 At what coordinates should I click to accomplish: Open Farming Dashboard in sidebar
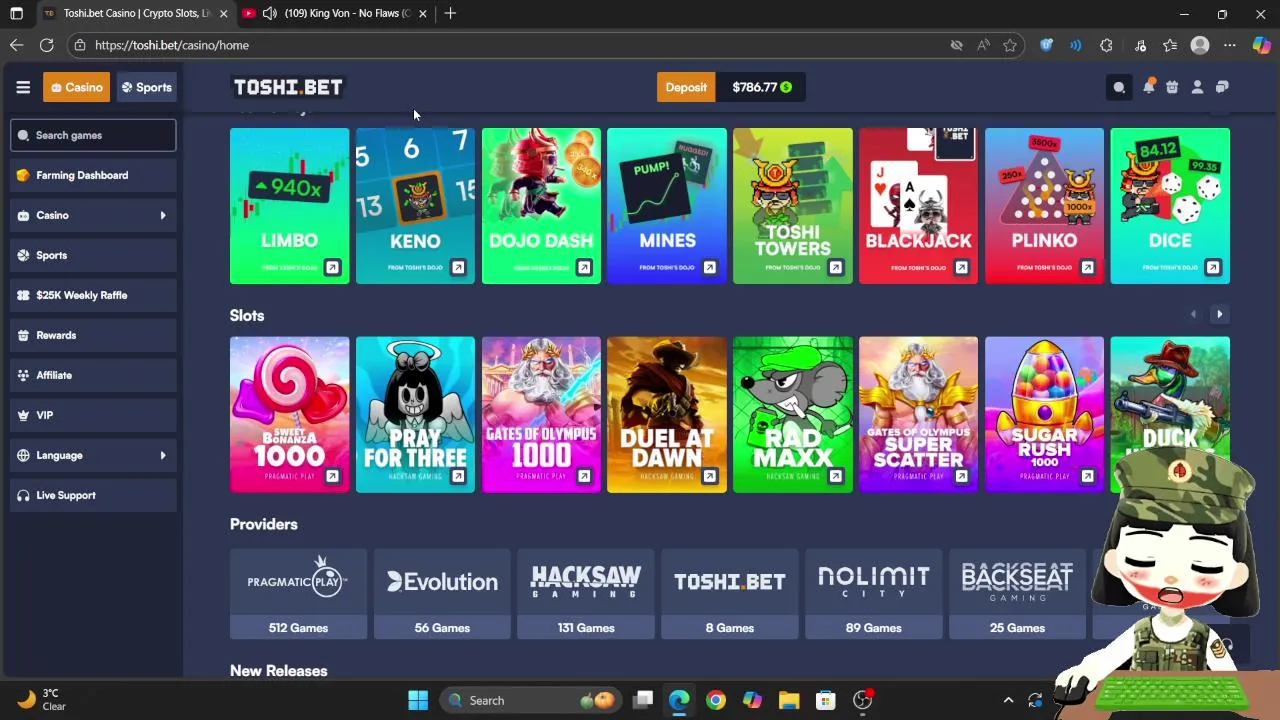[x=93, y=175]
